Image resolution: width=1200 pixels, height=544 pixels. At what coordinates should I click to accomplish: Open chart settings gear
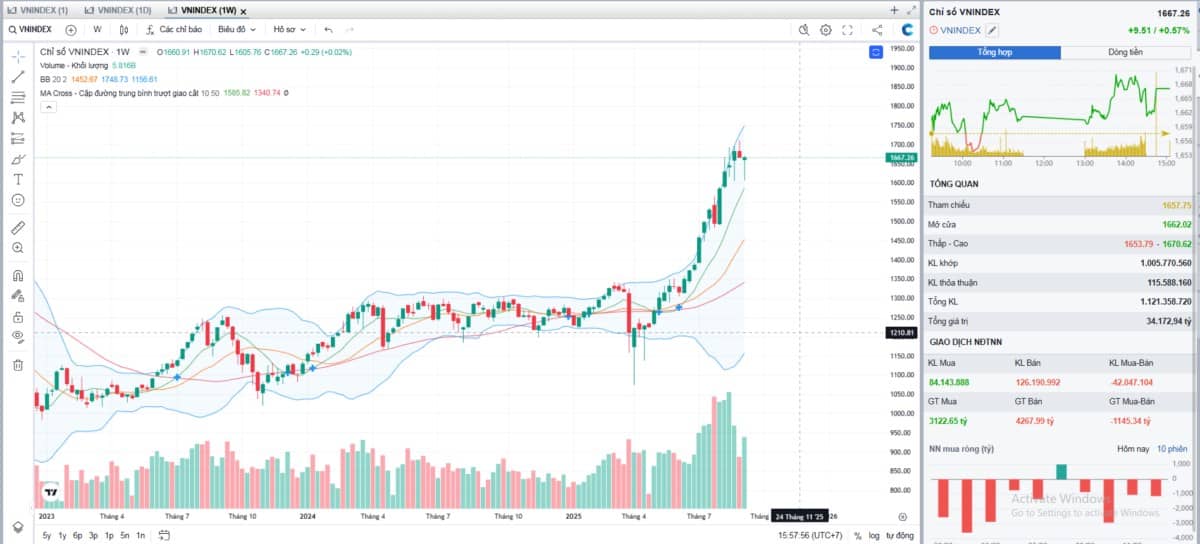tap(826, 30)
